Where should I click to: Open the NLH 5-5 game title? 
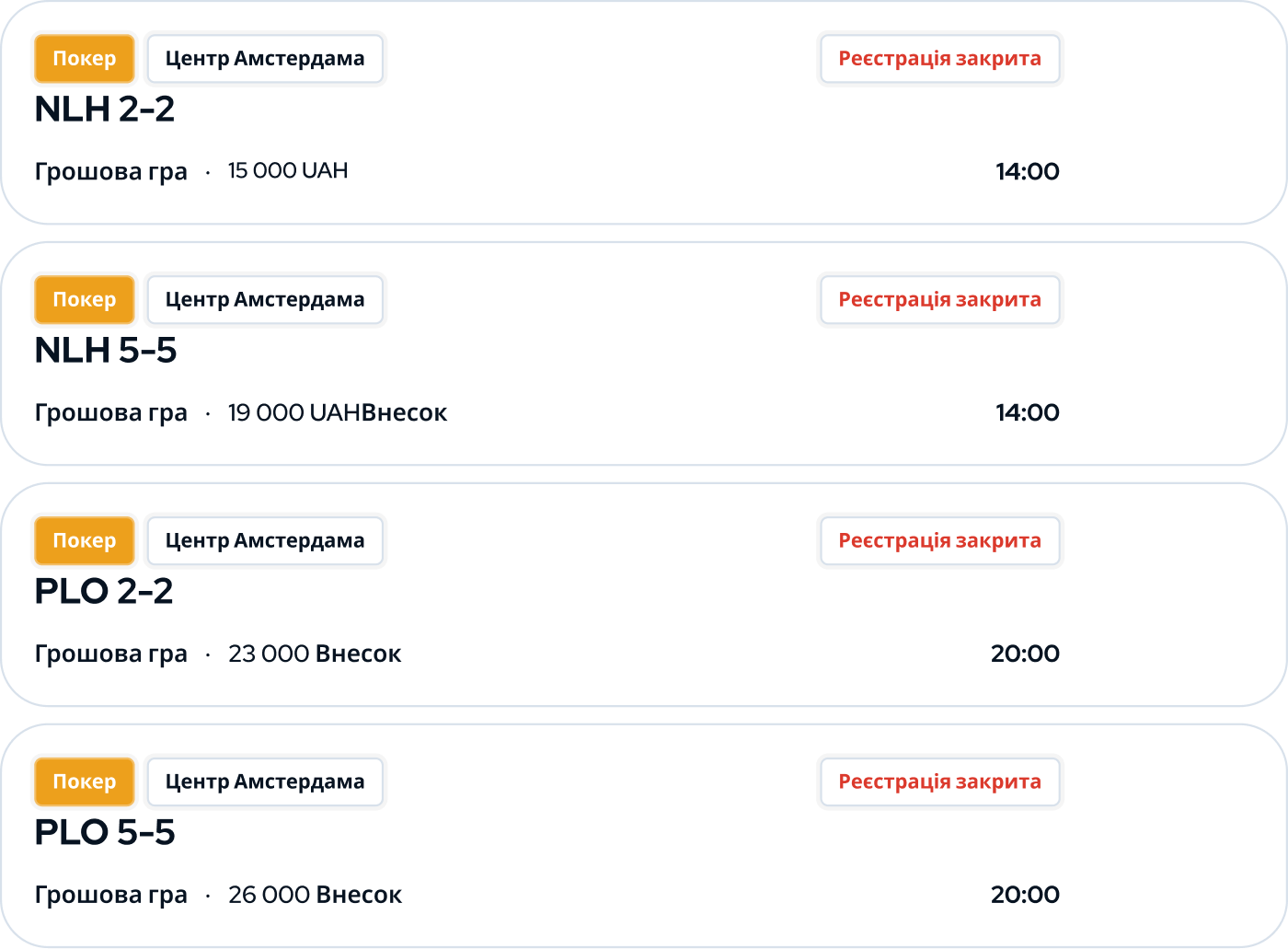(x=106, y=351)
